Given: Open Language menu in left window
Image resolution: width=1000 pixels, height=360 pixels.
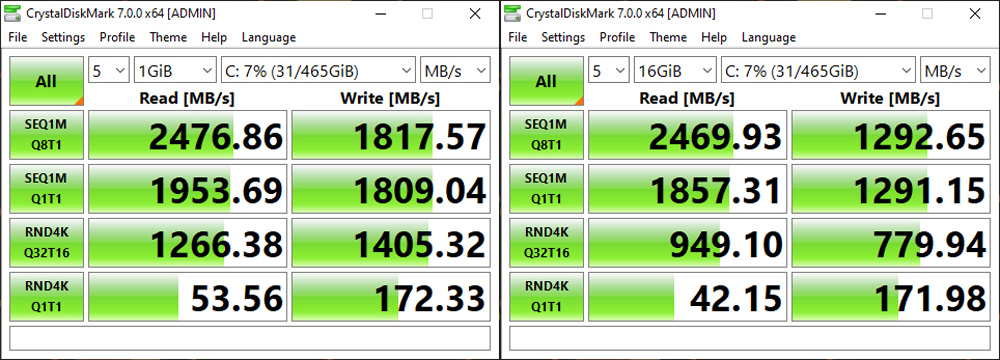Looking at the screenshot, I should coord(268,38).
